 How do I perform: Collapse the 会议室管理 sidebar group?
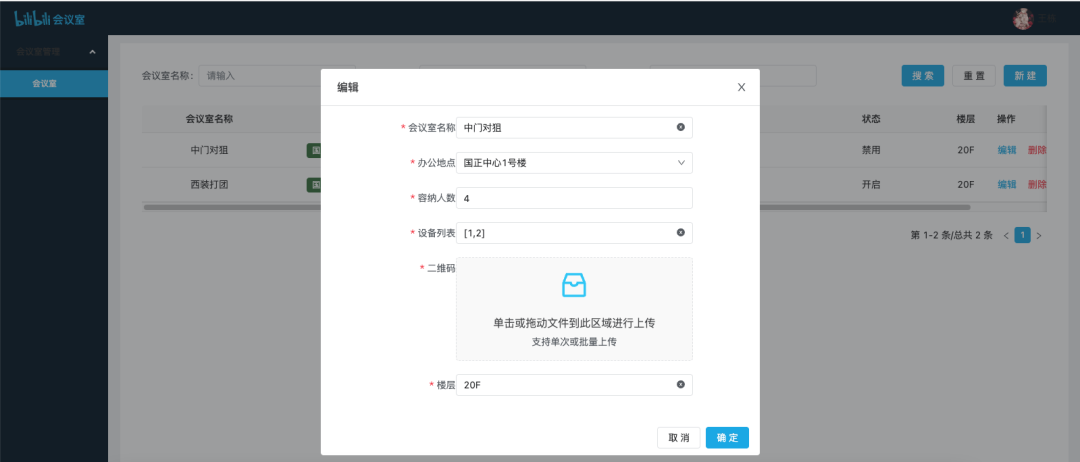point(54,52)
